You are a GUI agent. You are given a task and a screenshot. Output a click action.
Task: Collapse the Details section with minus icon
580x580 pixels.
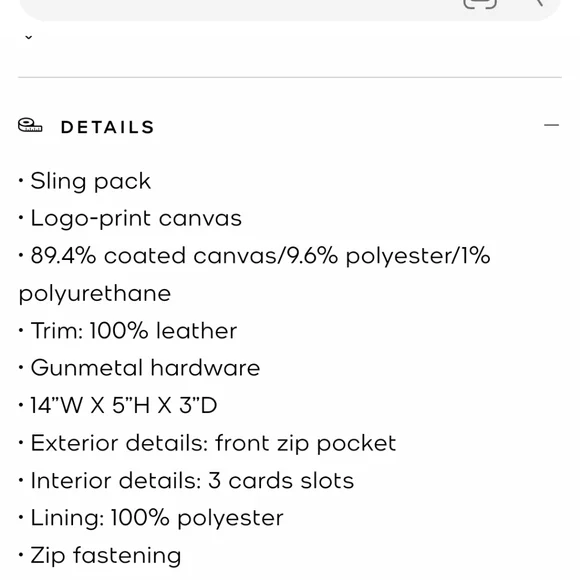tap(551, 125)
